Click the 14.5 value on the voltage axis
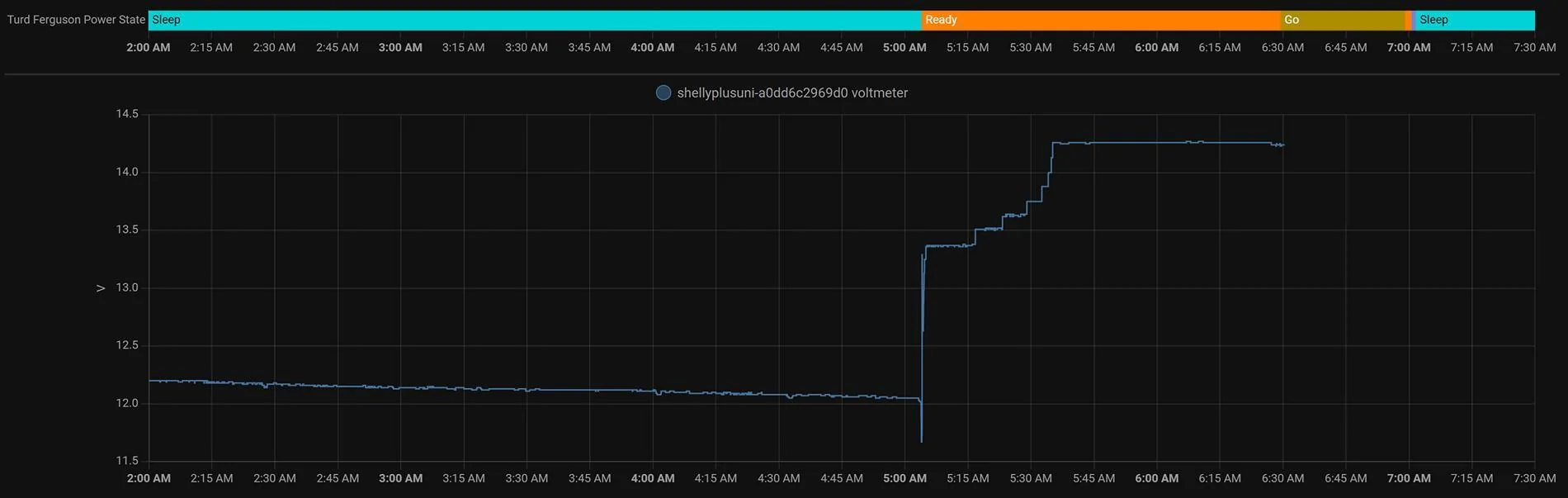This screenshot has height=498, width=1568. 127,114
